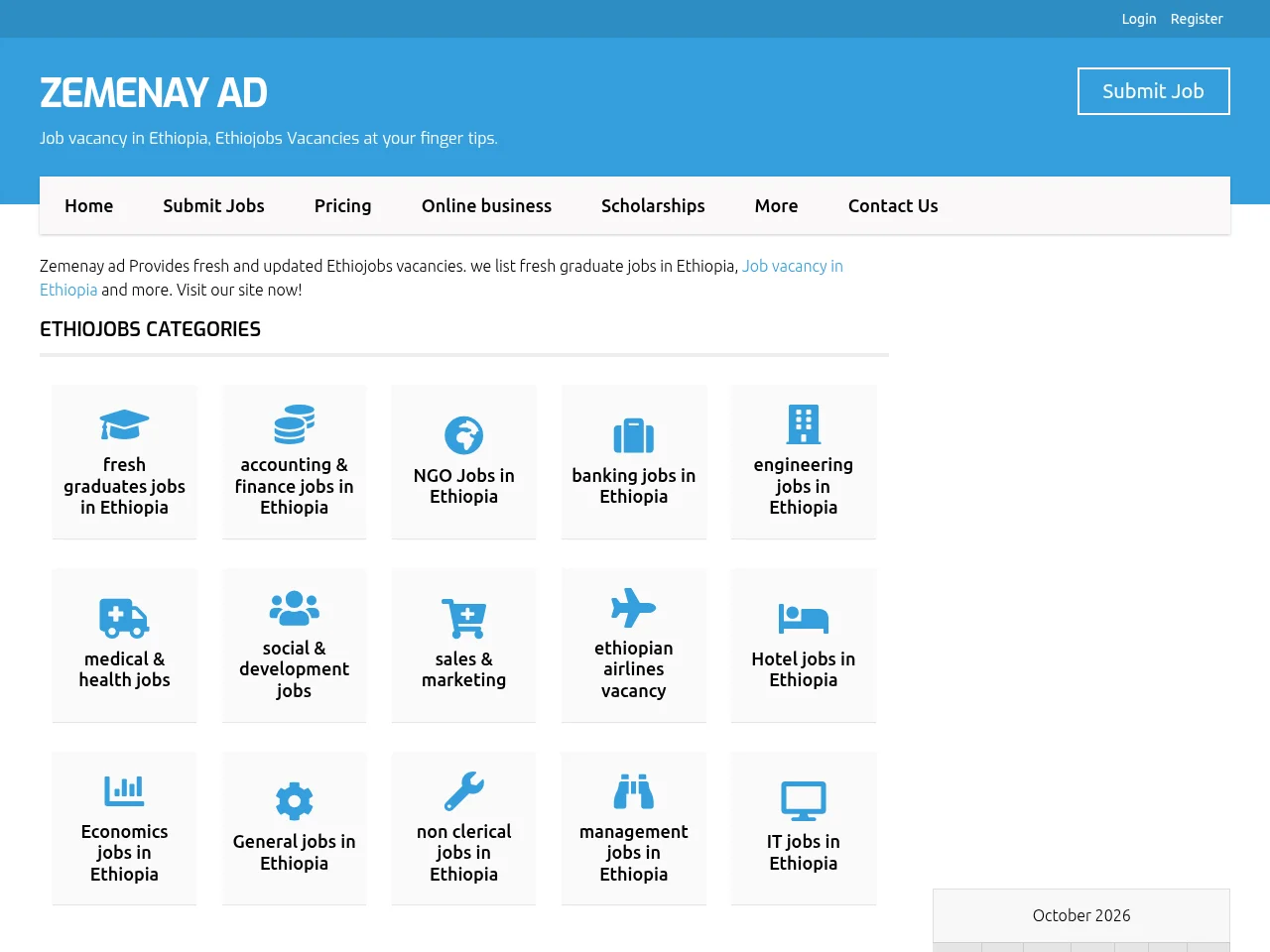Click the graduation cap icon for fresh graduates
The image size is (1270, 952).
pos(124,424)
